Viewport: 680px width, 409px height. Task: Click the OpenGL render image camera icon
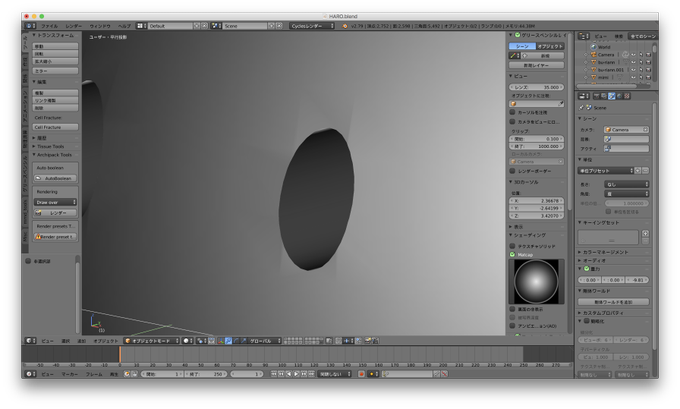point(368,341)
